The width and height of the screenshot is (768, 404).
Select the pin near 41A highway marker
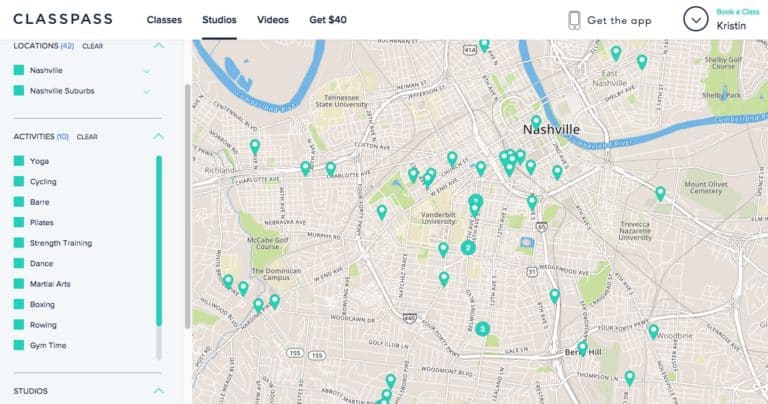(484, 45)
